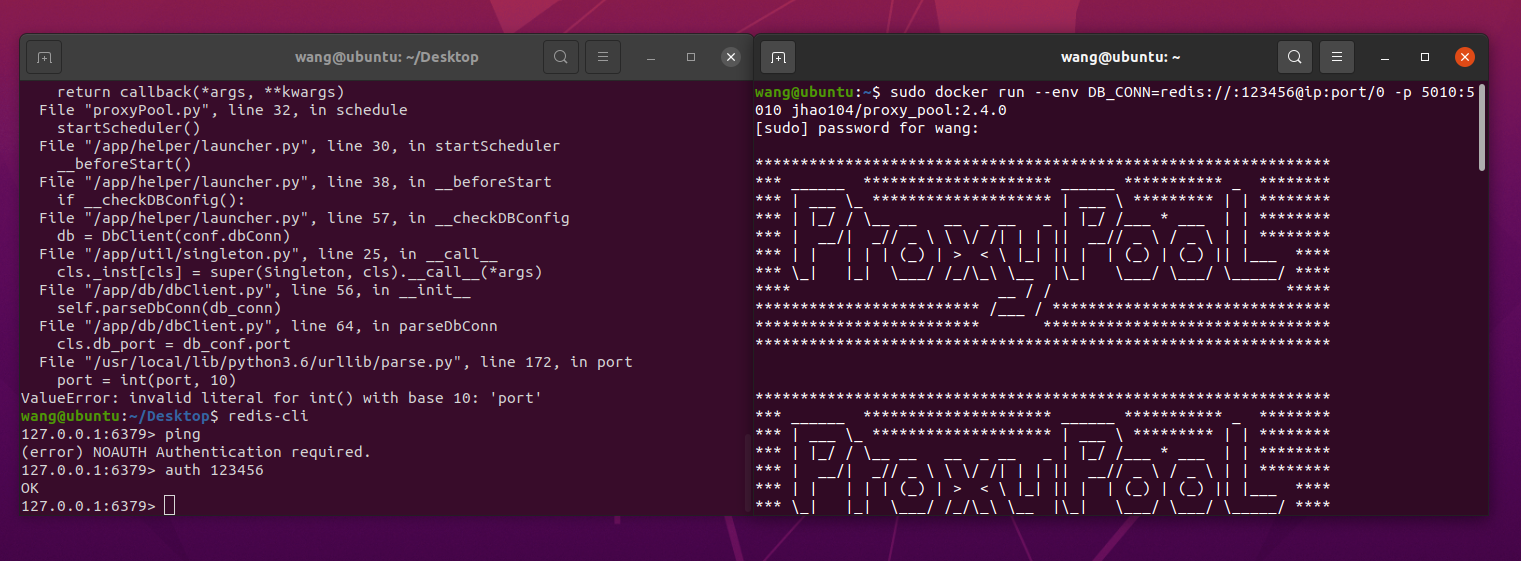Click the 'port = int(port, 10)' line

[146, 380]
